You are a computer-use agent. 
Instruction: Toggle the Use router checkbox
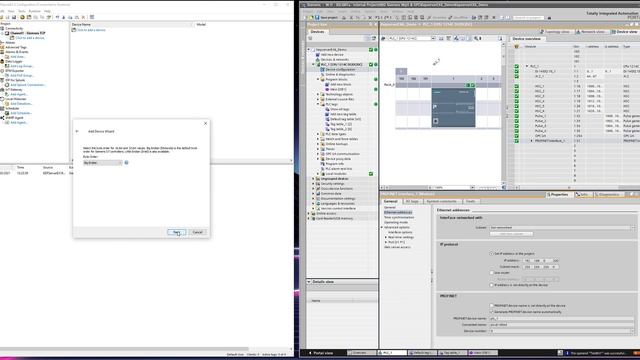tap(491, 273)
